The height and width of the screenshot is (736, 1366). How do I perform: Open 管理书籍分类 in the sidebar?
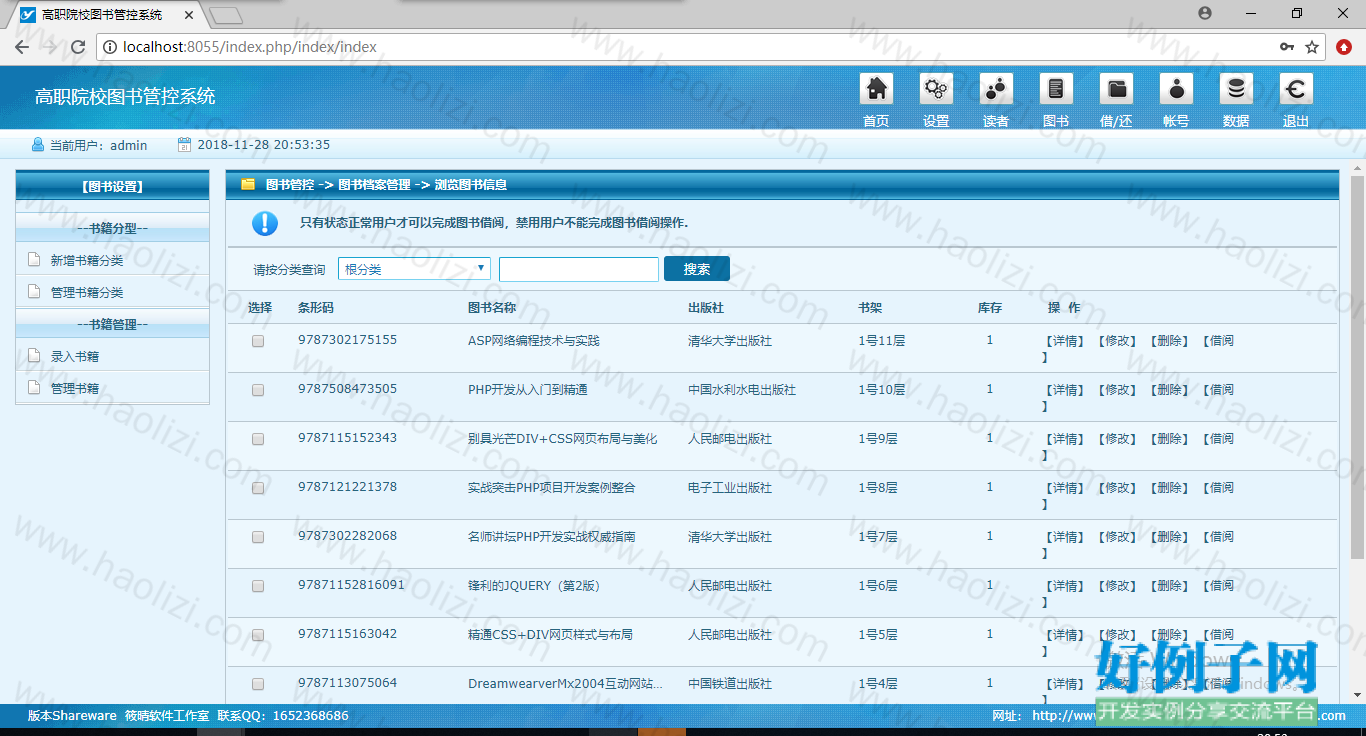point(87,292)
